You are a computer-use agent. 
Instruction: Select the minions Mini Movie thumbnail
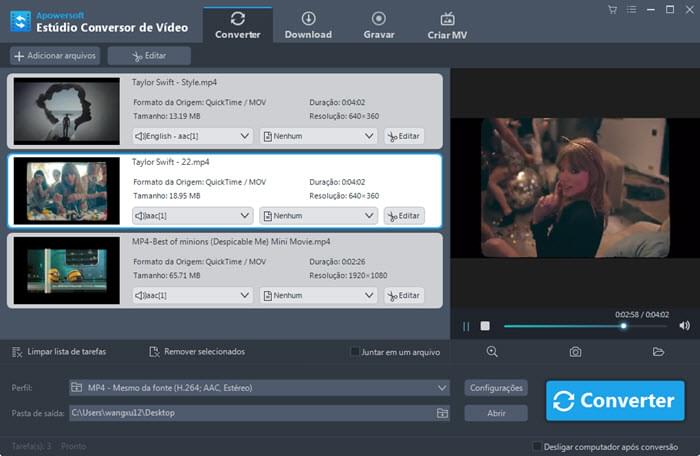pyautogui.click(x=67, y=271)
